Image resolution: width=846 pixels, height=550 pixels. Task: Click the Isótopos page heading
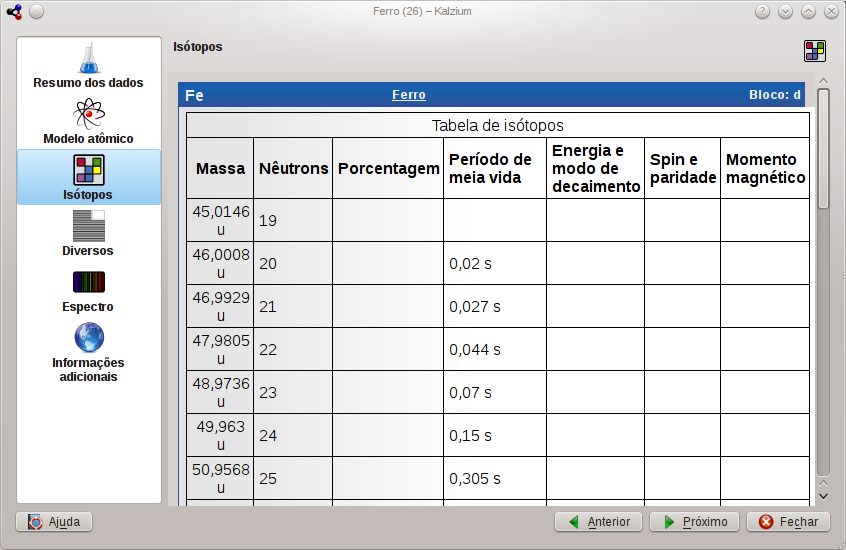click(x=197, y=47)
